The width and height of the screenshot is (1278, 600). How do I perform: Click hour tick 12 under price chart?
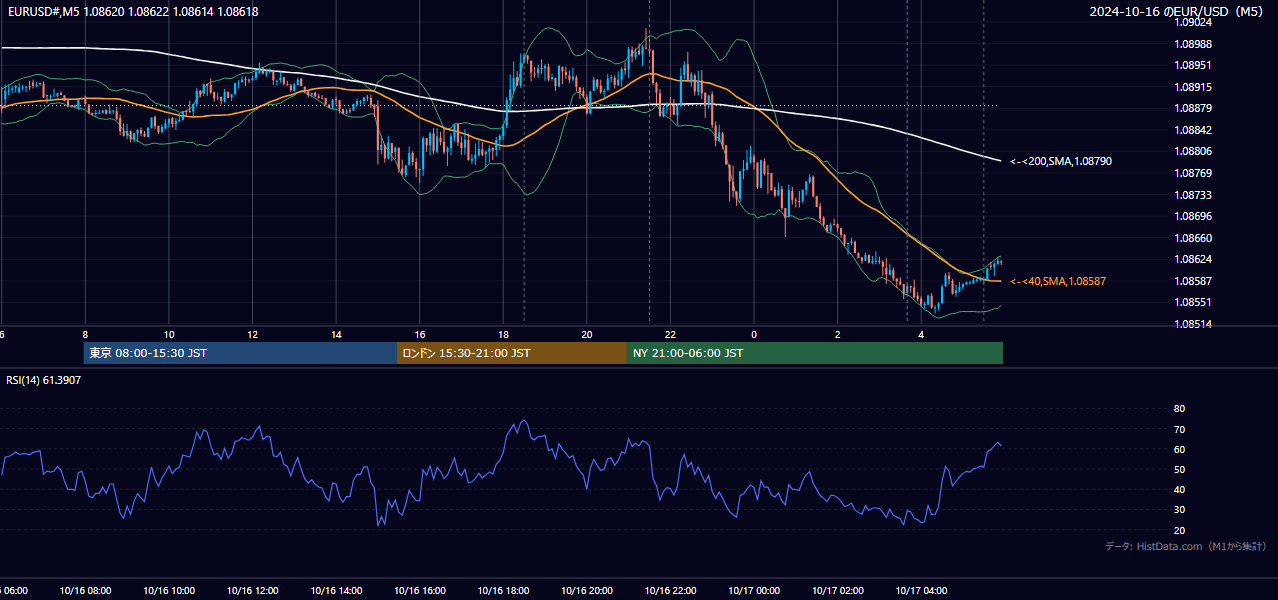pos(252,335)
